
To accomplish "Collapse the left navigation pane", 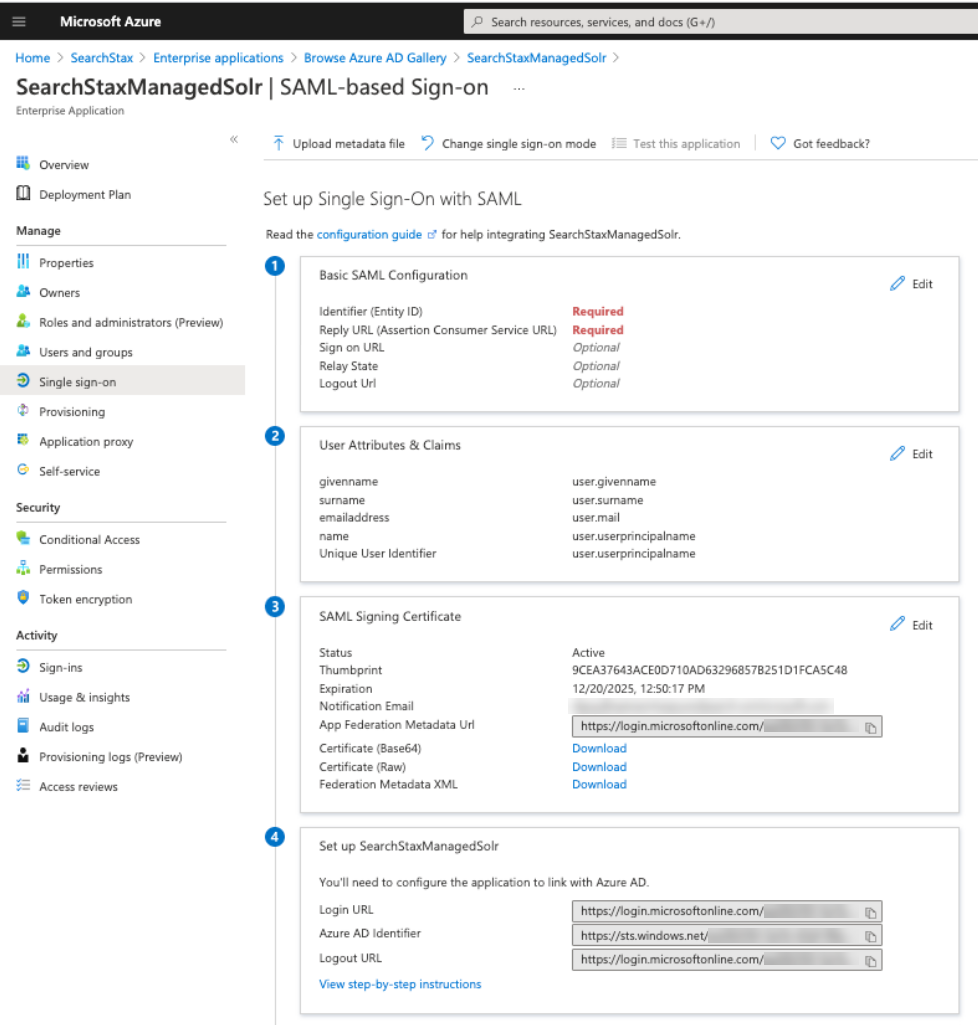I will (234, 139).
